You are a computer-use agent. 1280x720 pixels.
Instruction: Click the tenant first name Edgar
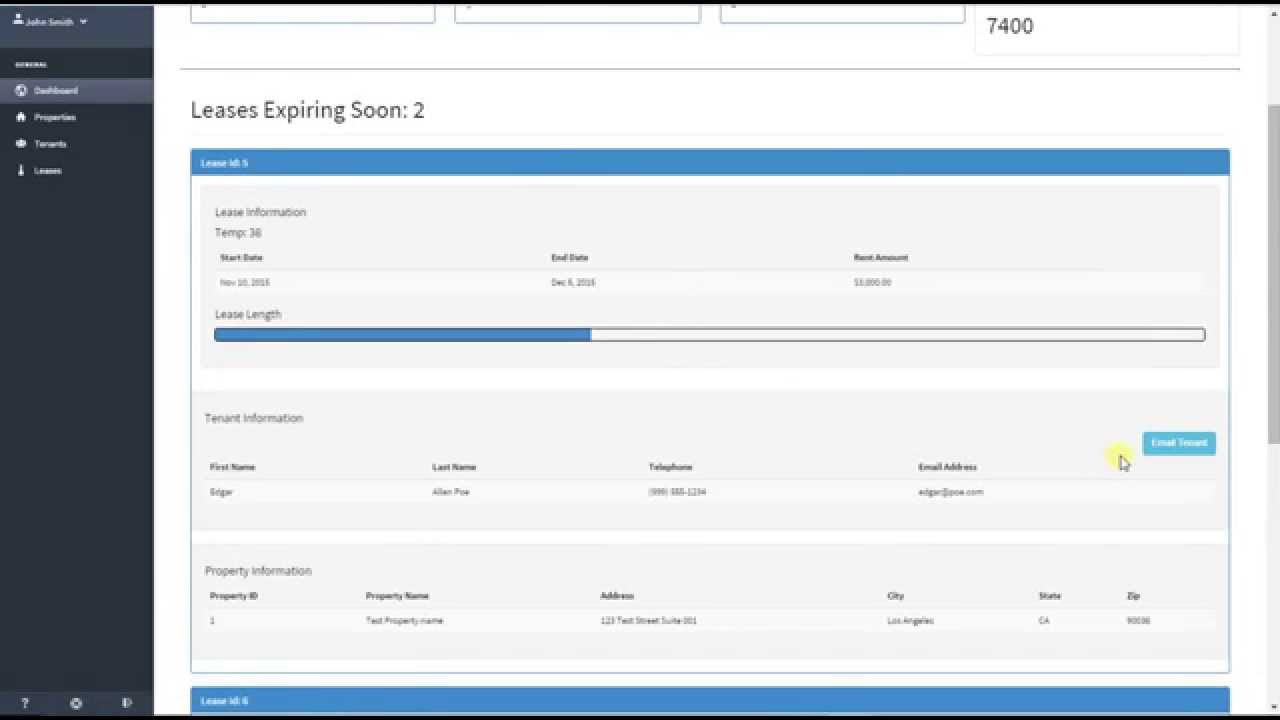coord(221,492)
